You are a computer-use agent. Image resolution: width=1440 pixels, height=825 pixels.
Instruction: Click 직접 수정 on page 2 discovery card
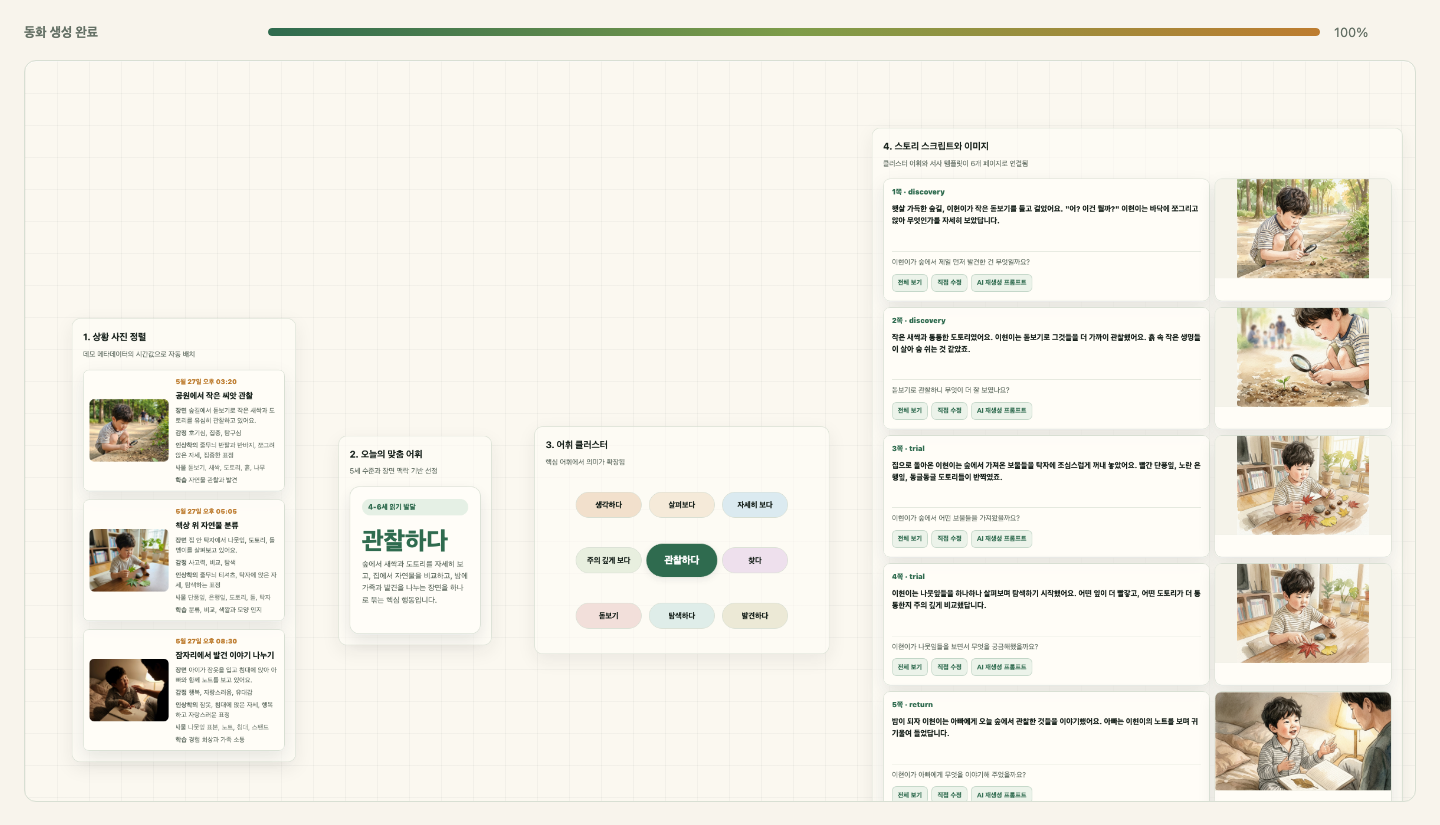click(949, 411)
